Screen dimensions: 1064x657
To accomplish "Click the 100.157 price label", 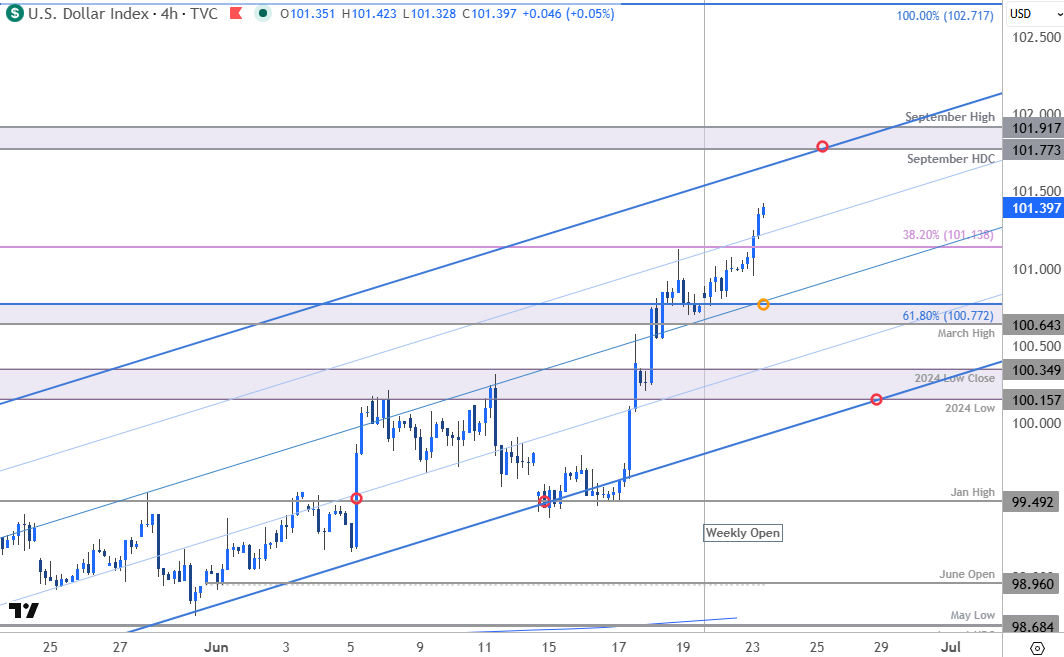I will 1033,400.
